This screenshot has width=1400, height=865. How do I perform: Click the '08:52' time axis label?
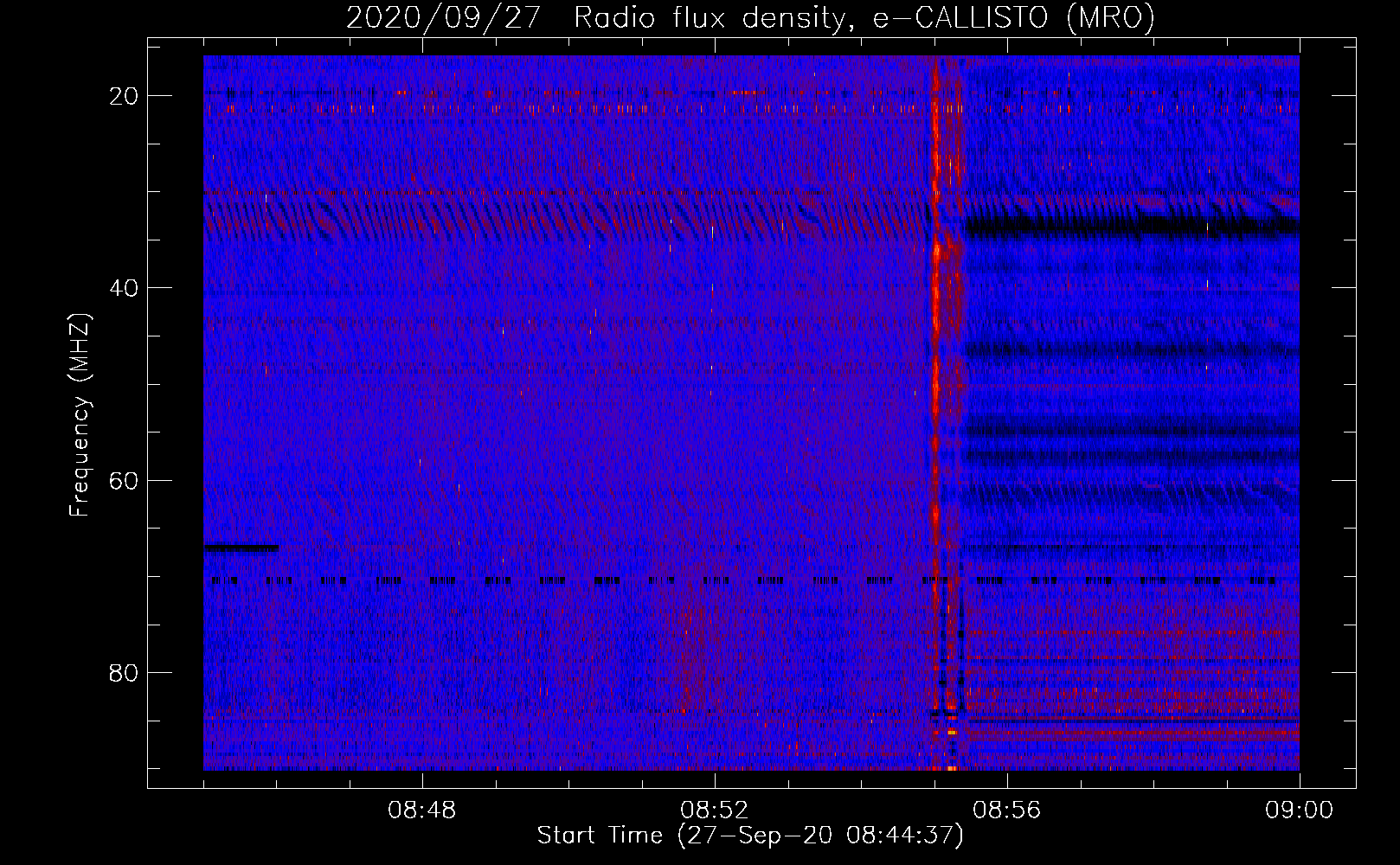(x=715, y=811)
